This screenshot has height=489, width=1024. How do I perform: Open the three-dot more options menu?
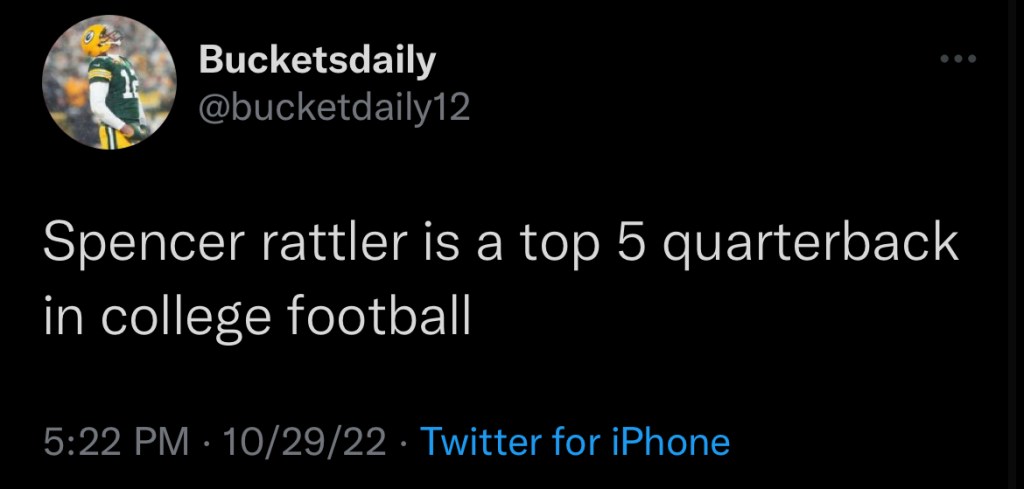click(958, 59)
